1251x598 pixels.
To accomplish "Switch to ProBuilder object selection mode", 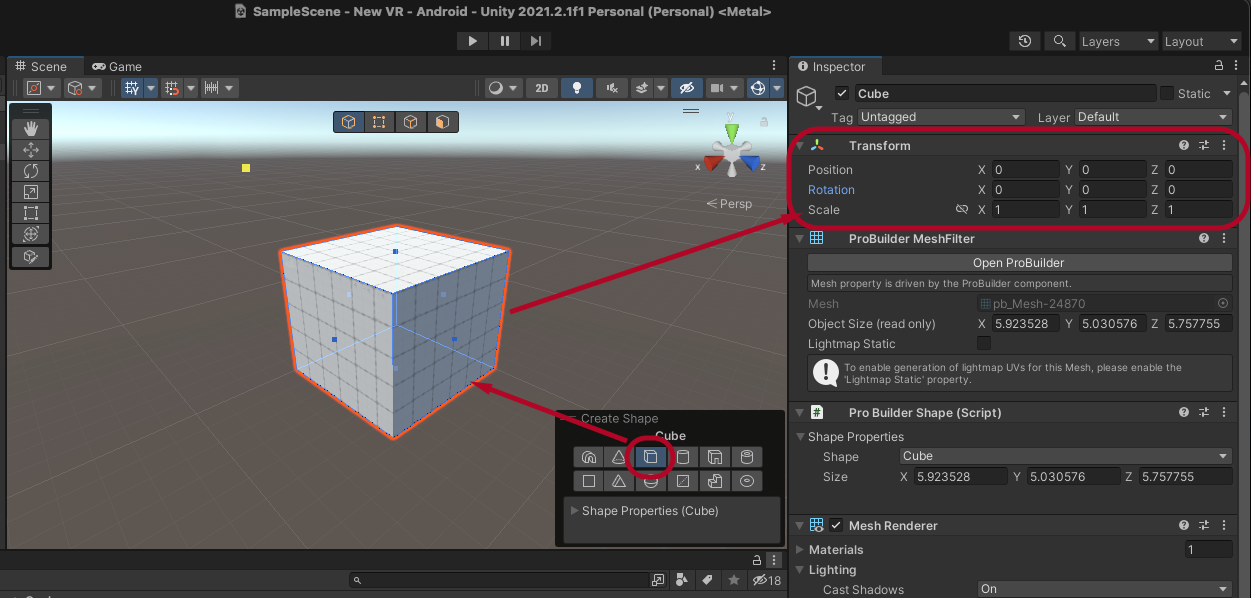I will [348, 122].
